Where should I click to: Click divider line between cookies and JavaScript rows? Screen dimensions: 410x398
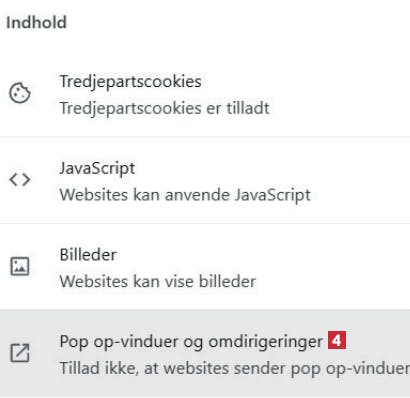(x=205, y=137)
